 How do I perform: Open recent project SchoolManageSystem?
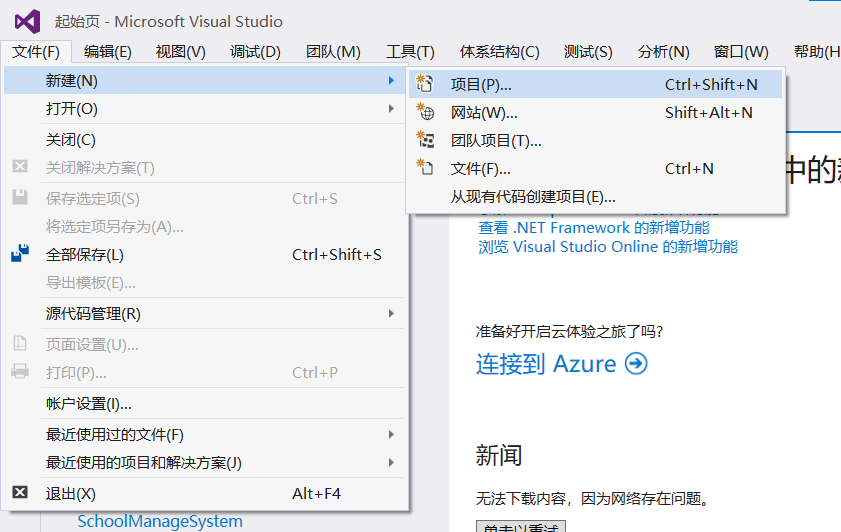[160, 521]
